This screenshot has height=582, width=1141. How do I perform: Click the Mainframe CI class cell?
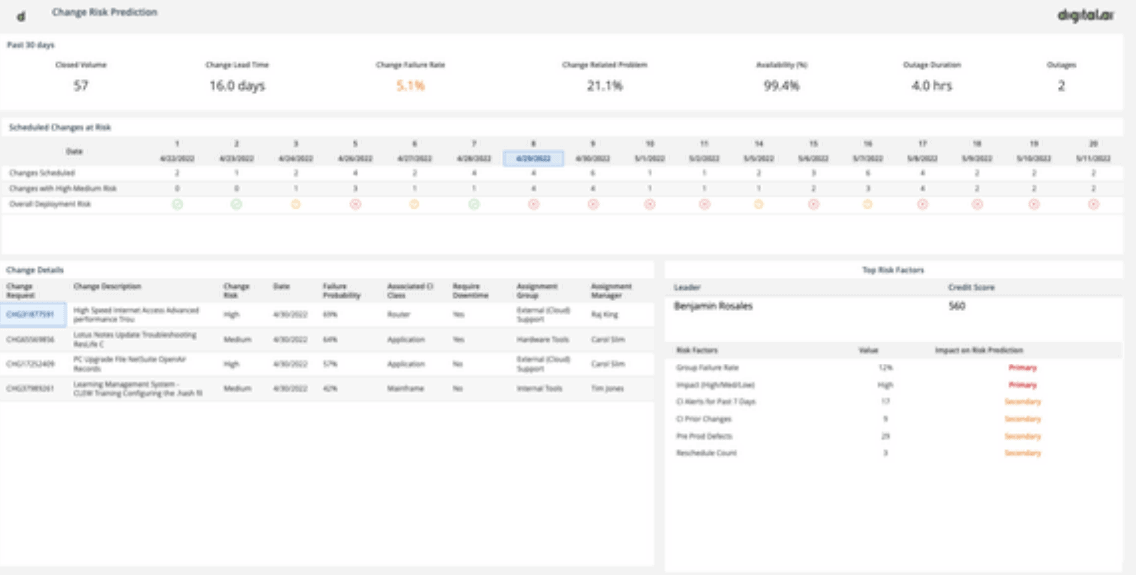pyautogui.click(x=405, y=388)
